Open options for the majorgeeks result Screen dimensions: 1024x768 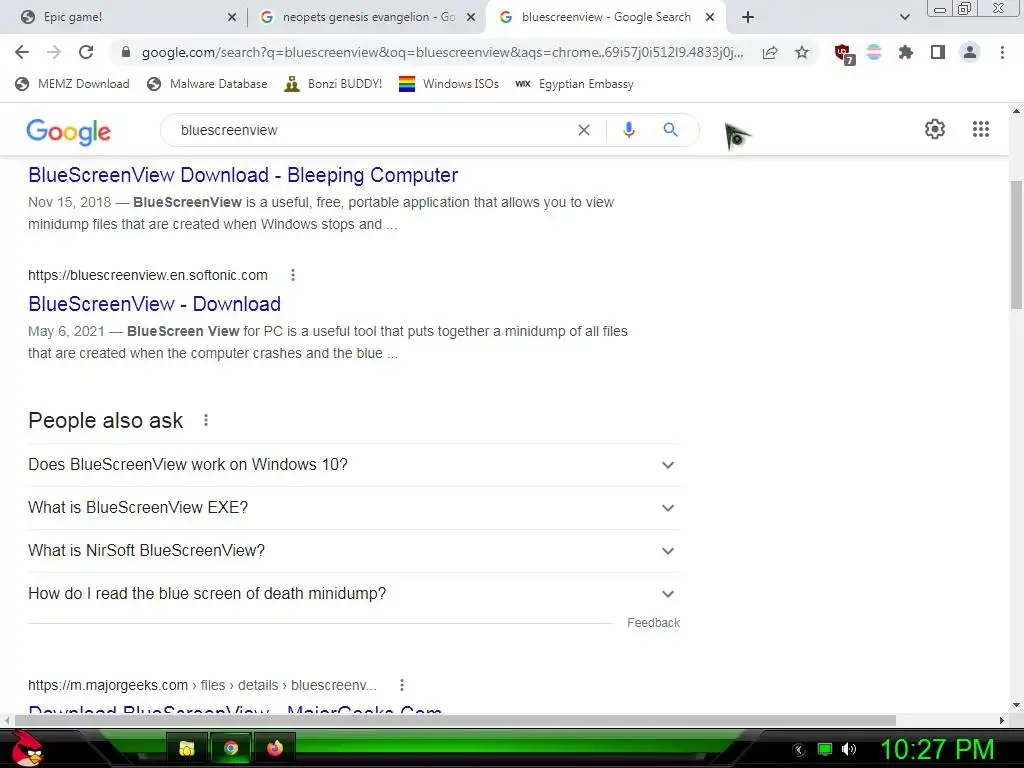(x=402, y=685)
